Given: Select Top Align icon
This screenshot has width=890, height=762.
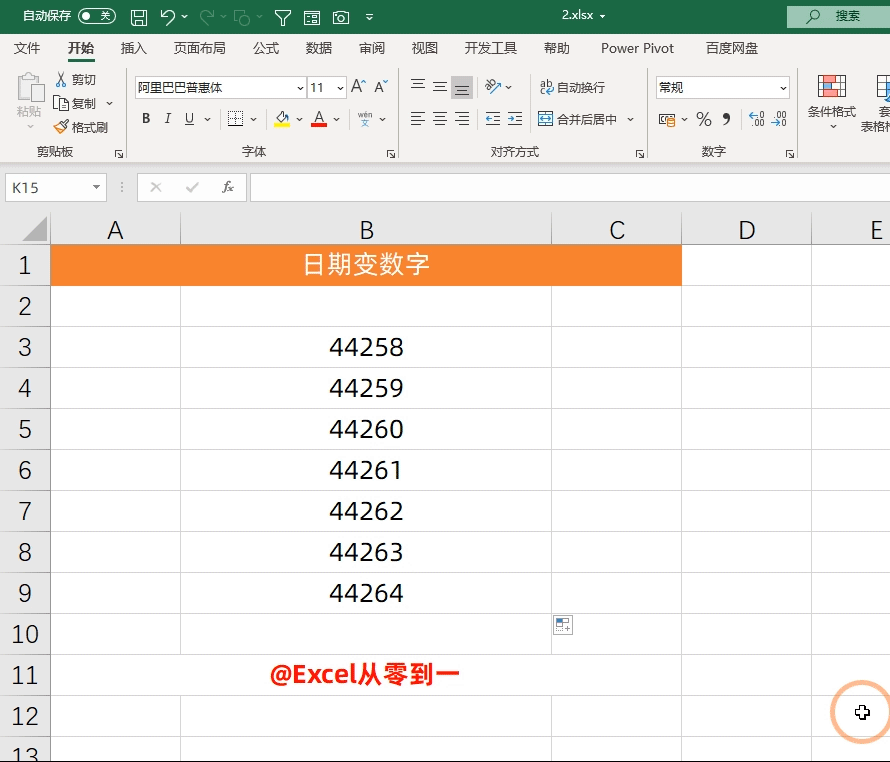Looking at the screenshot, I should pos(418,86).
